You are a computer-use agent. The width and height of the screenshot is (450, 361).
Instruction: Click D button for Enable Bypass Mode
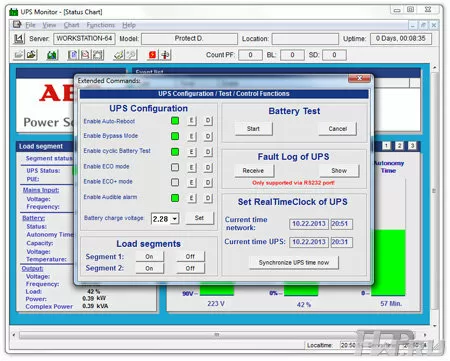[208, 136]
